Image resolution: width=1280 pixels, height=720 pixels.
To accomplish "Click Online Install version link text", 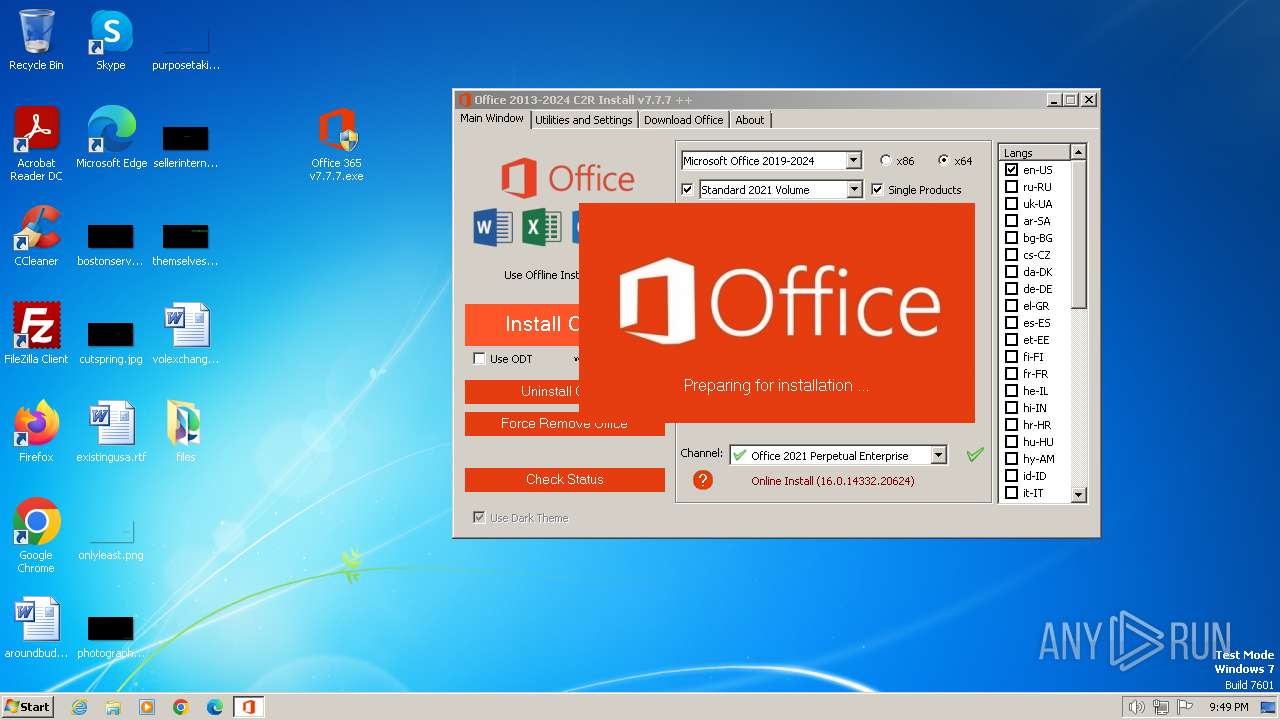I will pyautogui.click(x=833, y=481).
